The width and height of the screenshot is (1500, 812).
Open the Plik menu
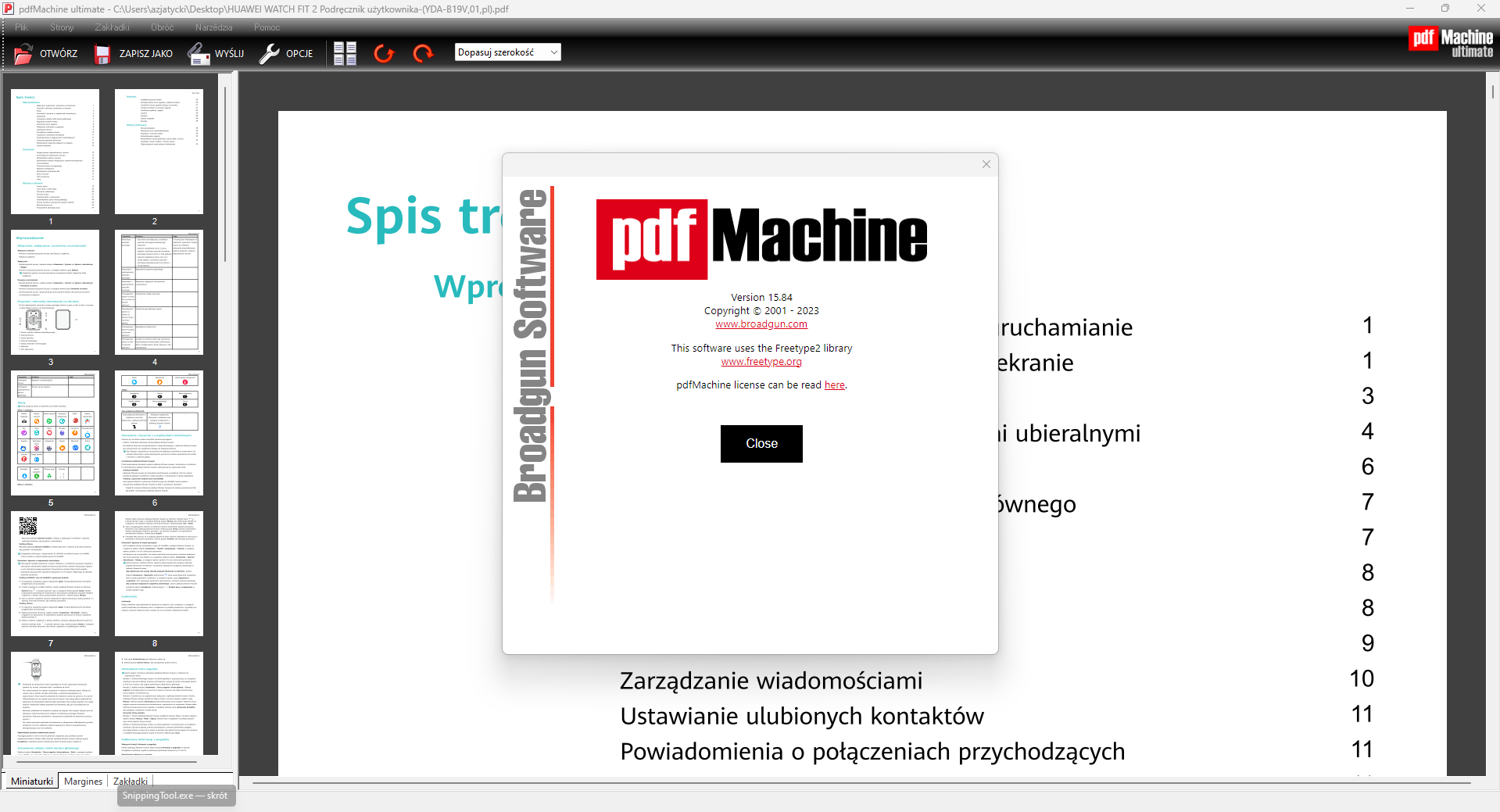click(x=22, y=27)
